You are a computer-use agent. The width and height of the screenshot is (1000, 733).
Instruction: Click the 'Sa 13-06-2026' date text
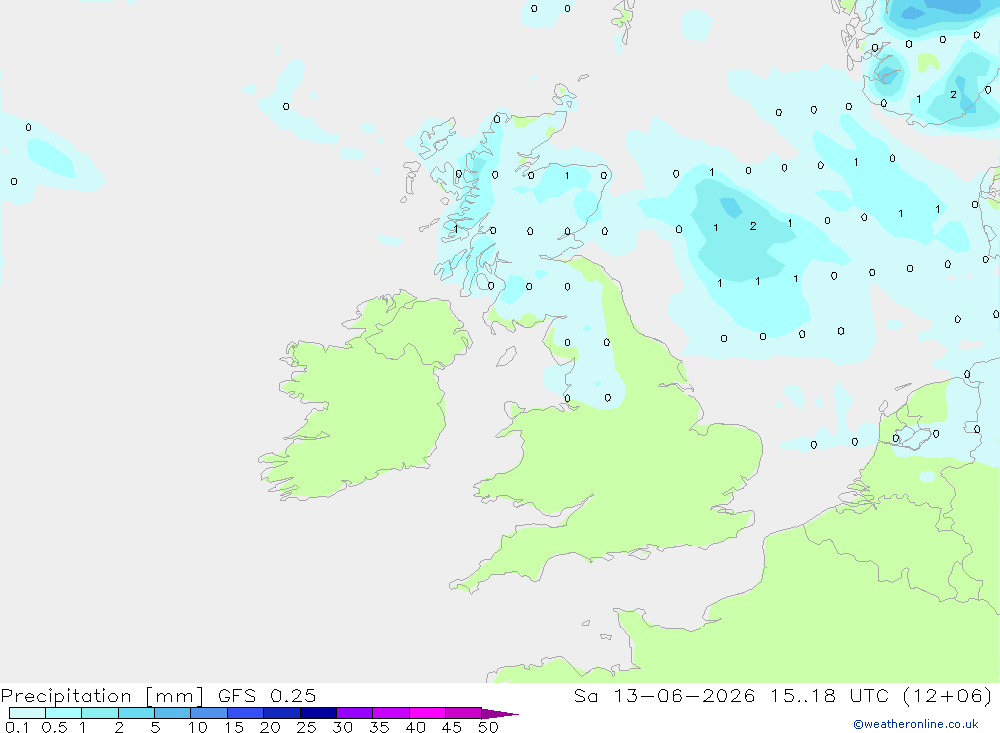click(x=665, y=695)
